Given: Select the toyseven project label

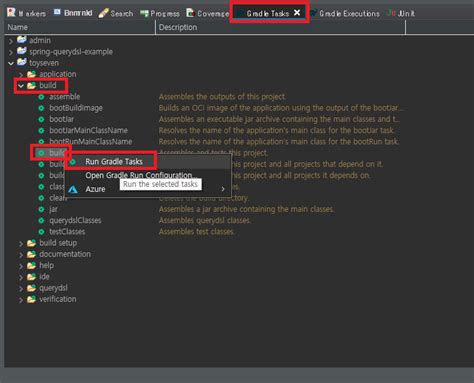Looking at the screenshot, I should coord(44,63).
